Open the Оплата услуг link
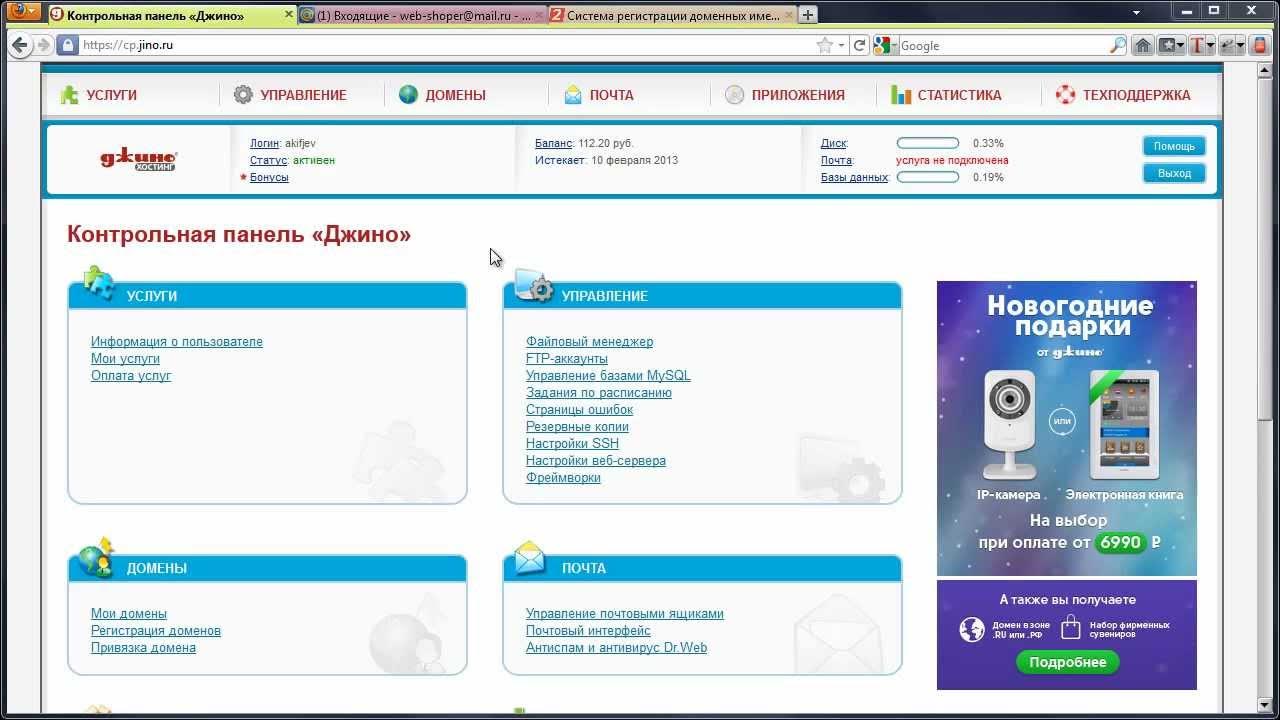 131,375
